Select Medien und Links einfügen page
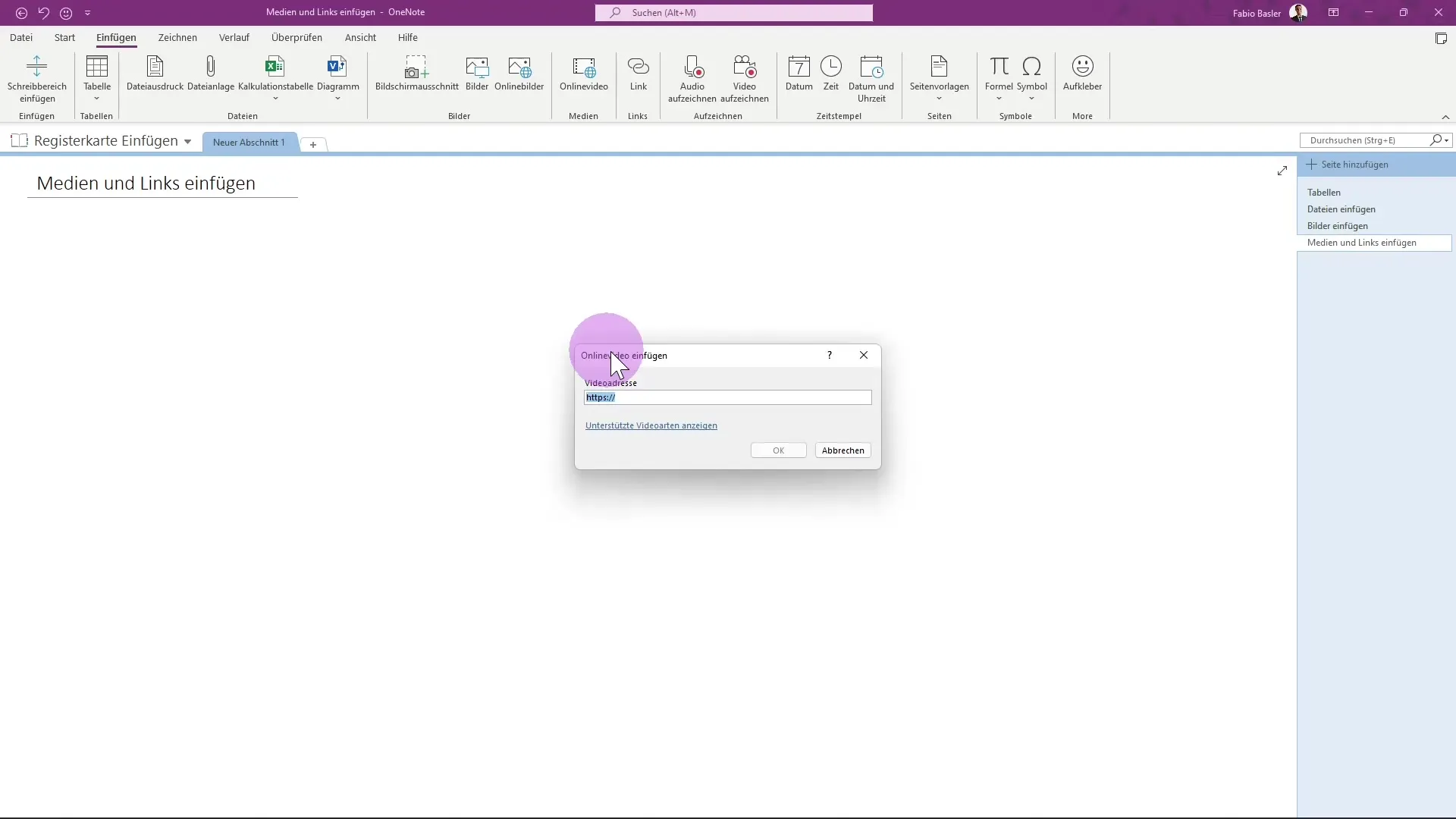The width and height of the screenshot is (1456, 819). coord(1362,242)
